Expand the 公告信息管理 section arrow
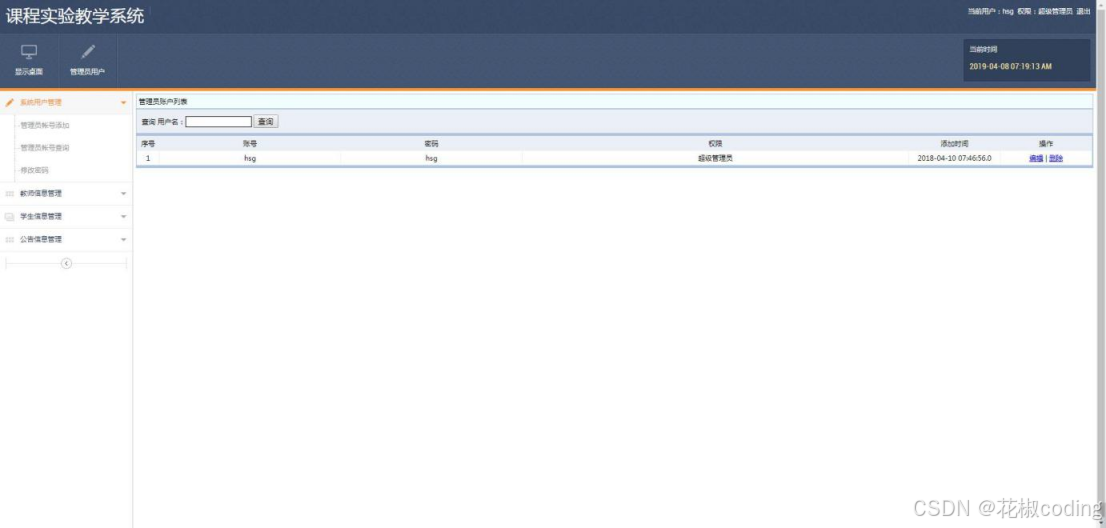1106x528 pixels. (x=123, y=240)
